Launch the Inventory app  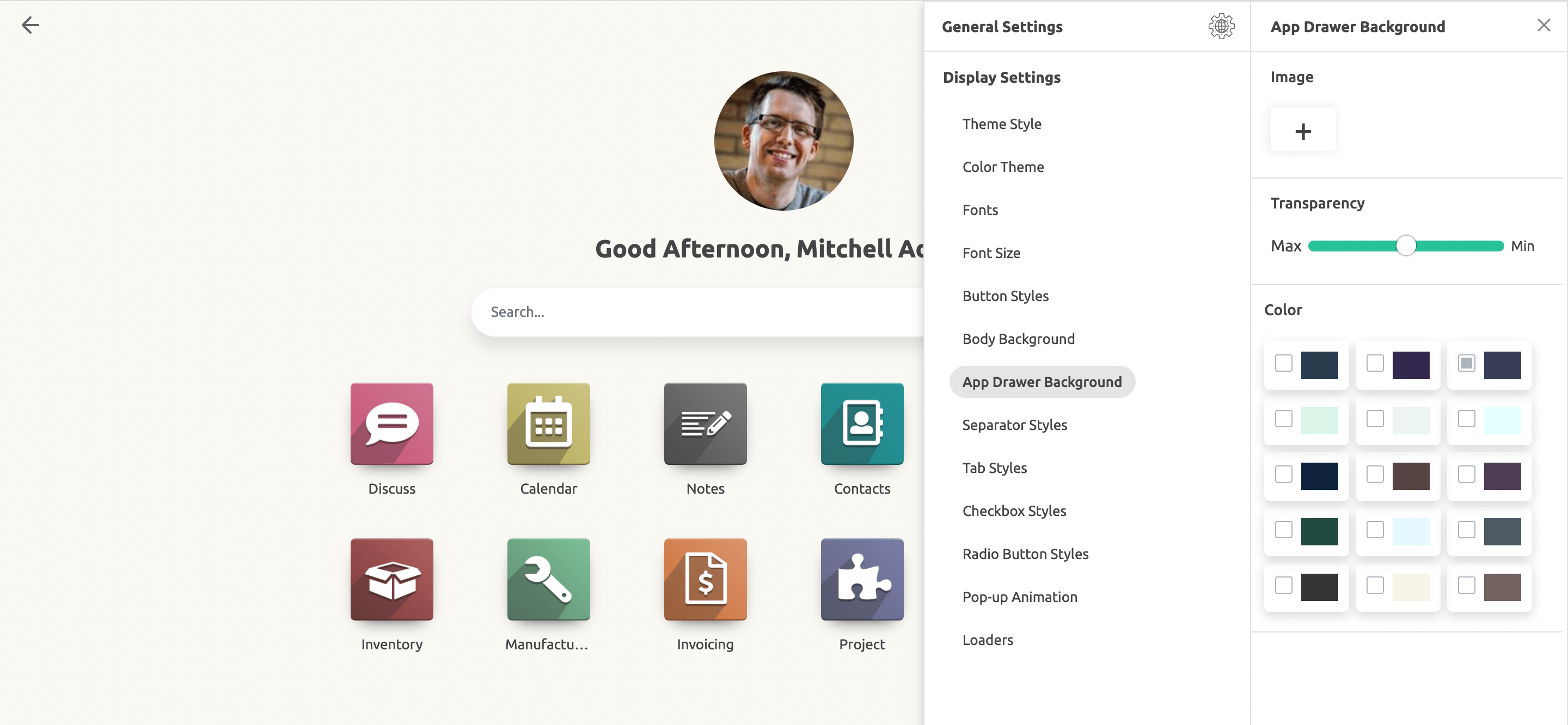391,579
